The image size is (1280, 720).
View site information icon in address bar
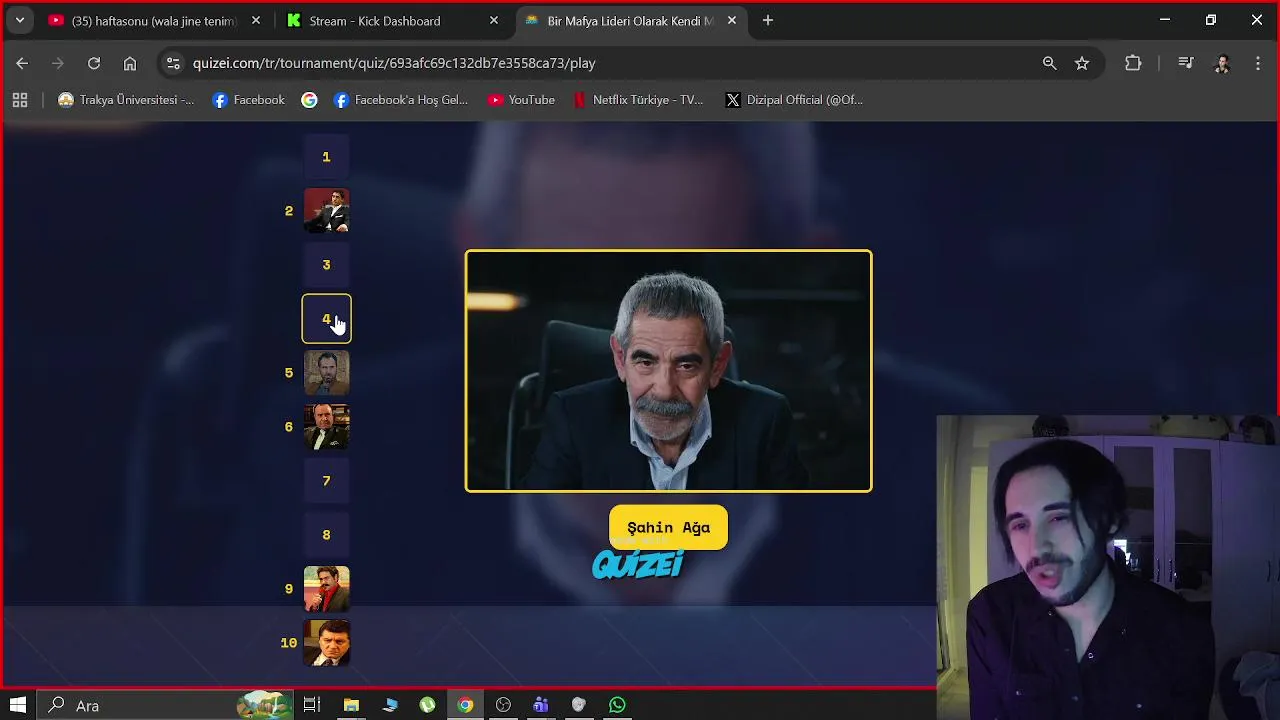(x=173, y=63)
